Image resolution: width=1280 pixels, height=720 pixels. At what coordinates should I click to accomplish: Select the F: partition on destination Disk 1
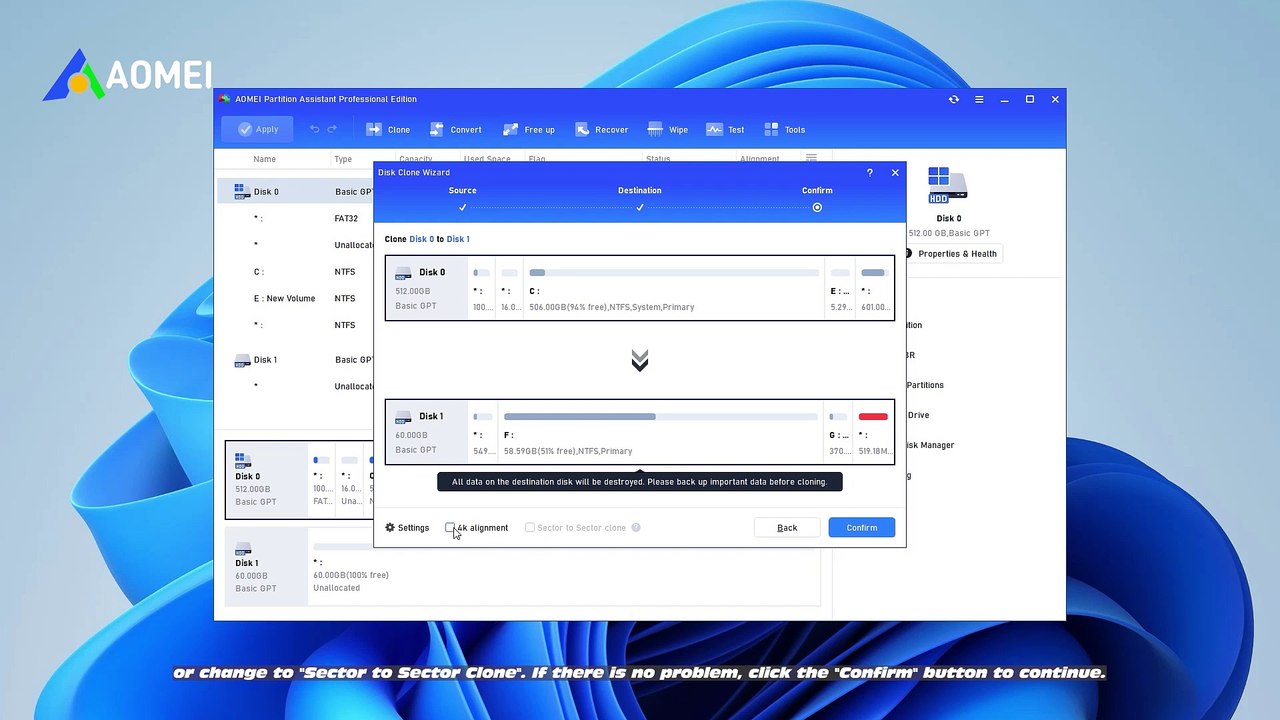coord(660,432)
